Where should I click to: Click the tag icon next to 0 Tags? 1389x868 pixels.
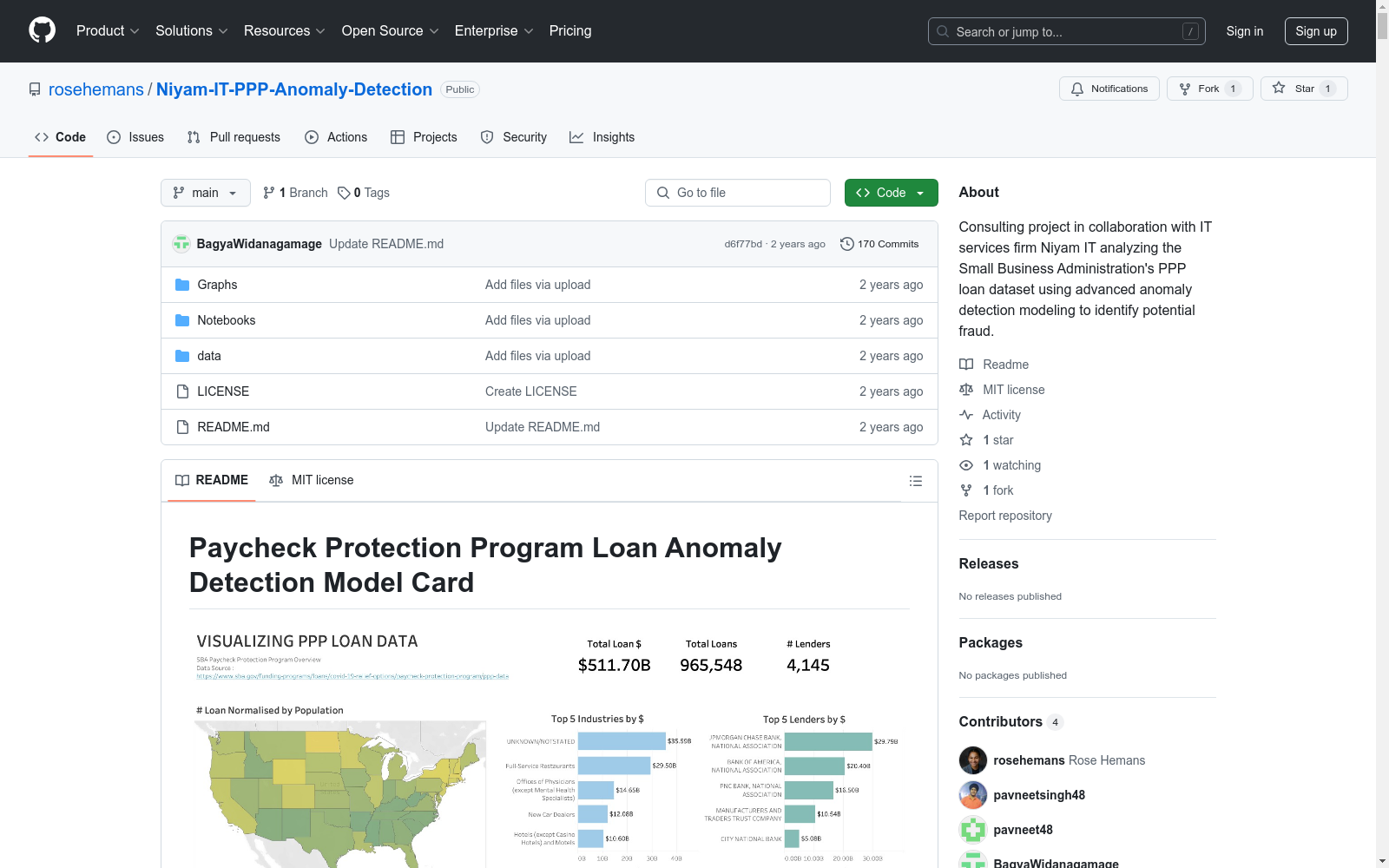pos(344,193)
